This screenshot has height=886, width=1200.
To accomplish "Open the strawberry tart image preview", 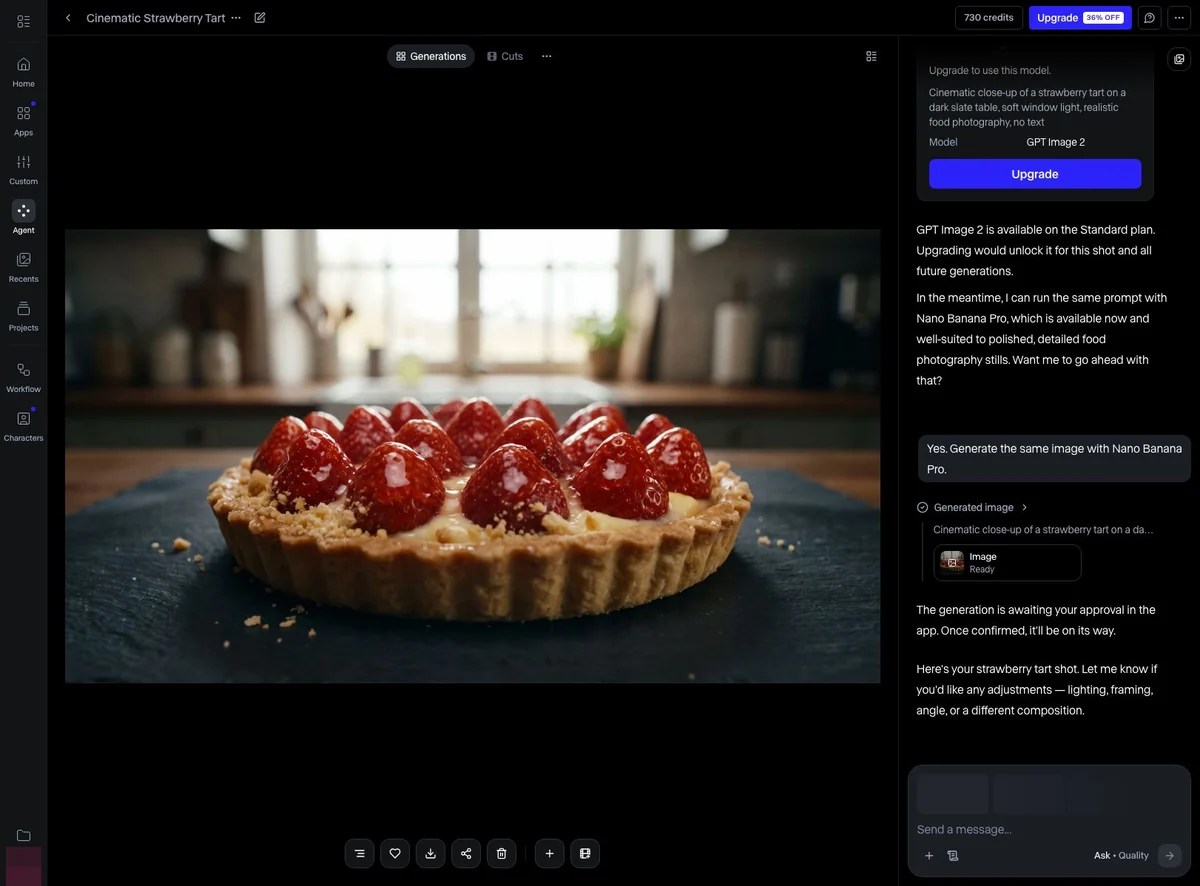I will [472, 456].
